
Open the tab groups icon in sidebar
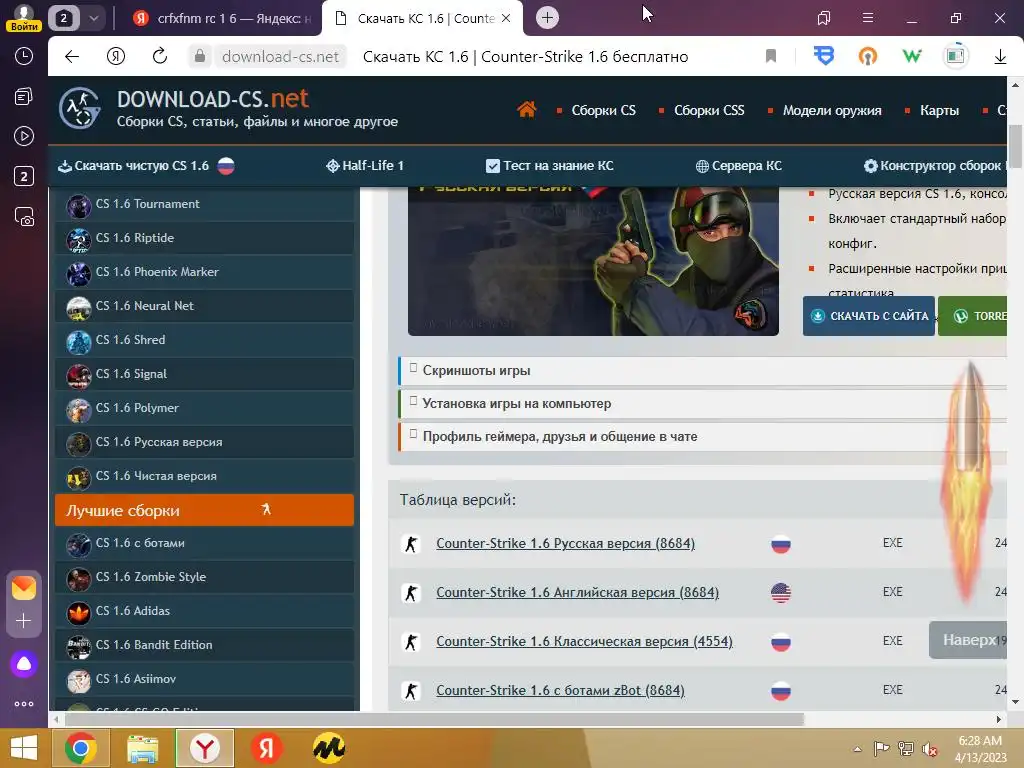(x=24, y=97)
